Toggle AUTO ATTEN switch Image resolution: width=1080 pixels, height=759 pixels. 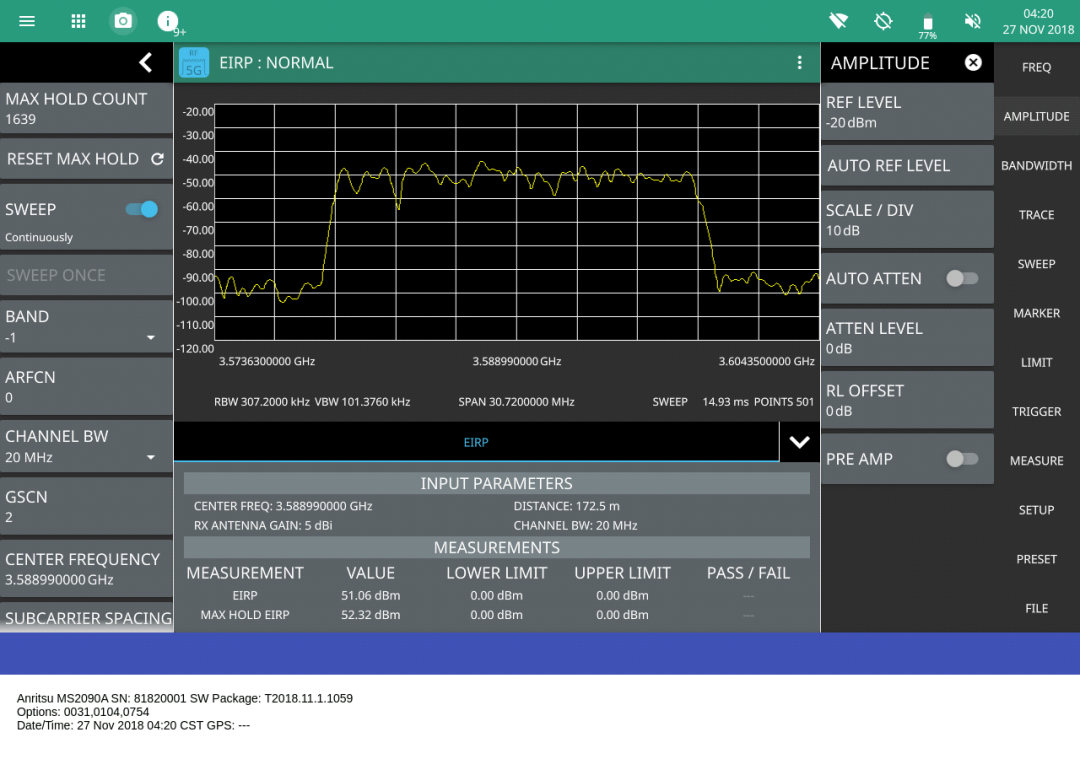pos(962,278)
